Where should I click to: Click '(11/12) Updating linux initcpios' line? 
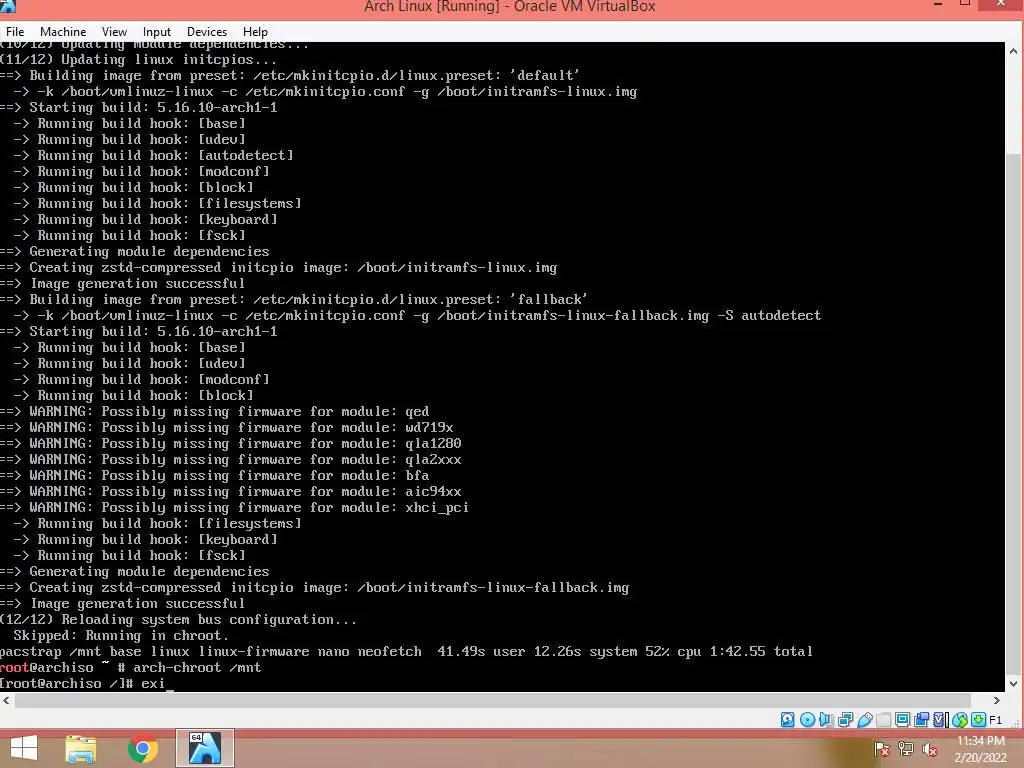pyautogui.click(x=138, y=59)
